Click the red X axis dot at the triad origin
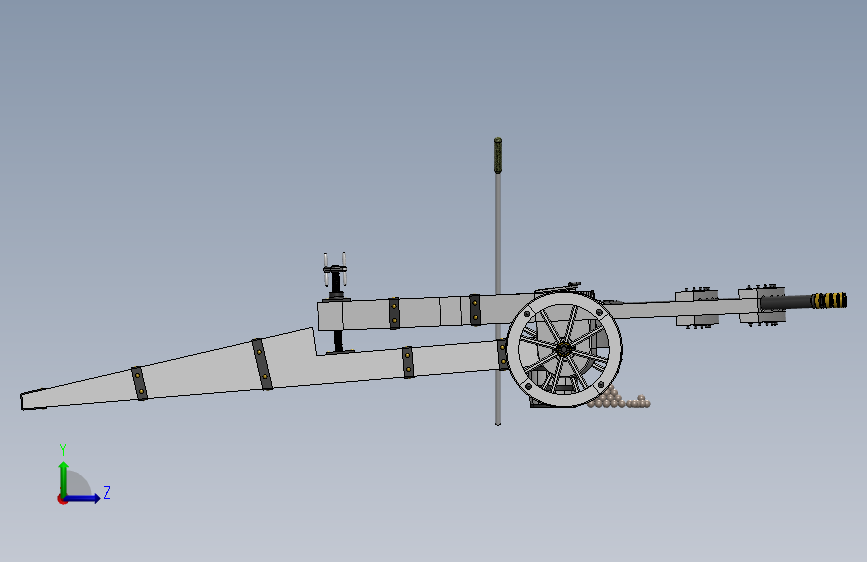867x562 pixels. click(x=62, y=499)
